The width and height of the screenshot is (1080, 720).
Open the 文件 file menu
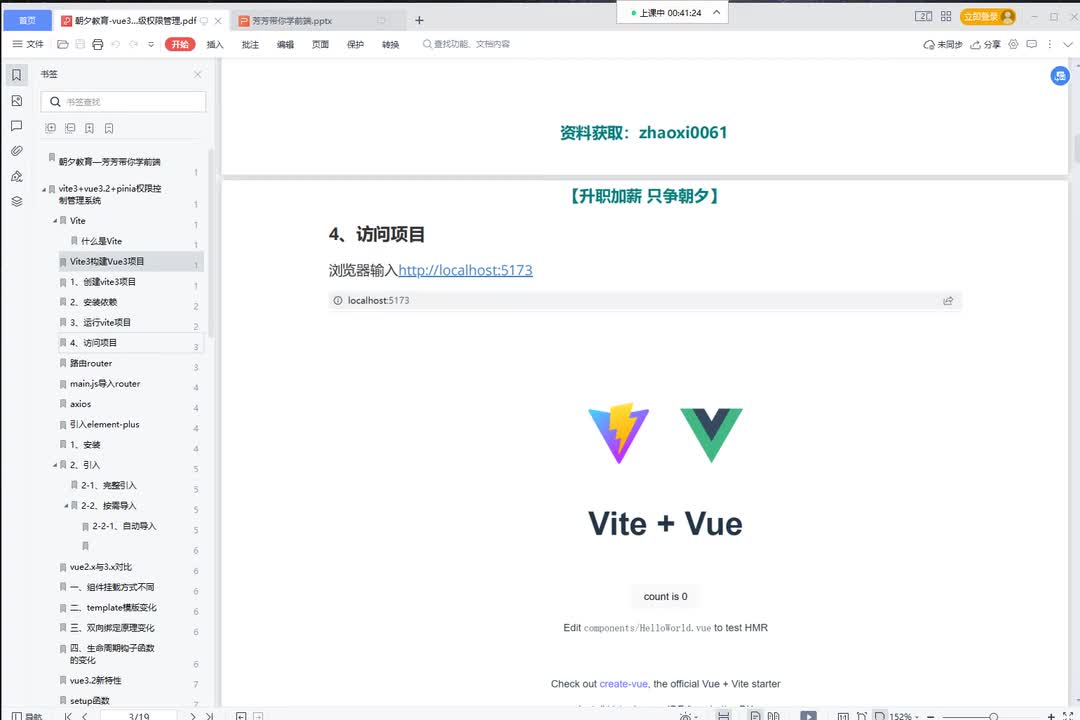pyautogui.click(x=28, y=44)
